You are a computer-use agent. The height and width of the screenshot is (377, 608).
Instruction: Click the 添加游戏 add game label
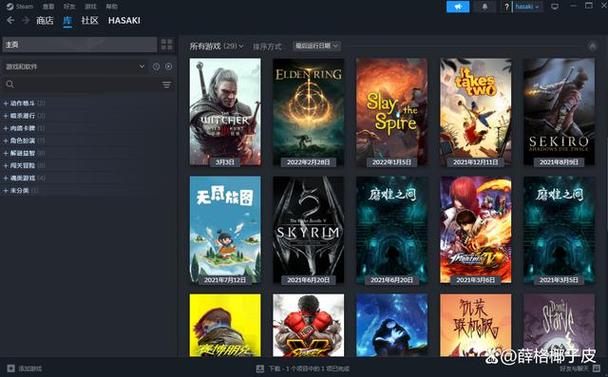(x=30, y=368)
